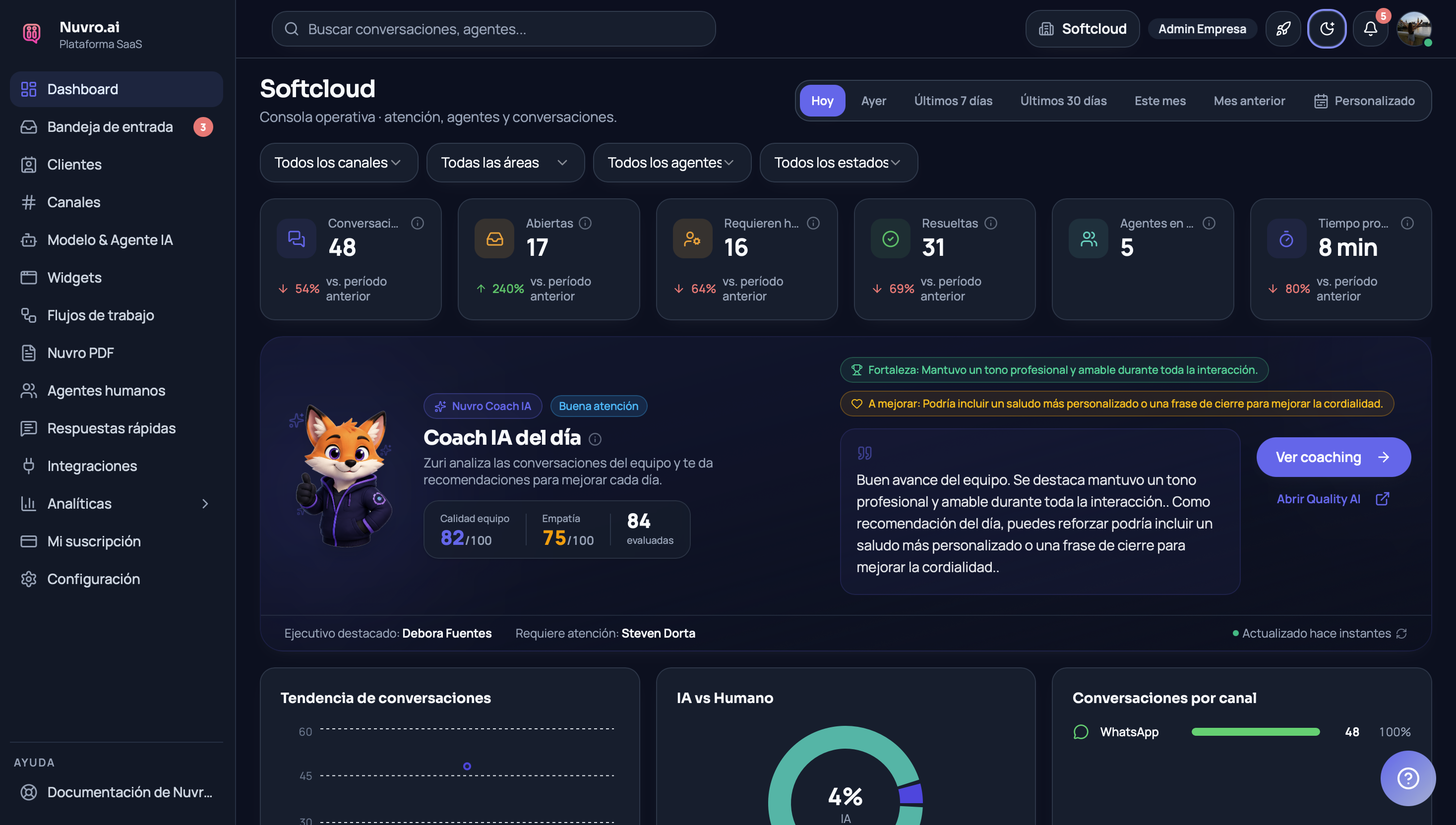Open the Todos los canales dropdown
The width and height of the screenshot is (1456, 825).
339,163
